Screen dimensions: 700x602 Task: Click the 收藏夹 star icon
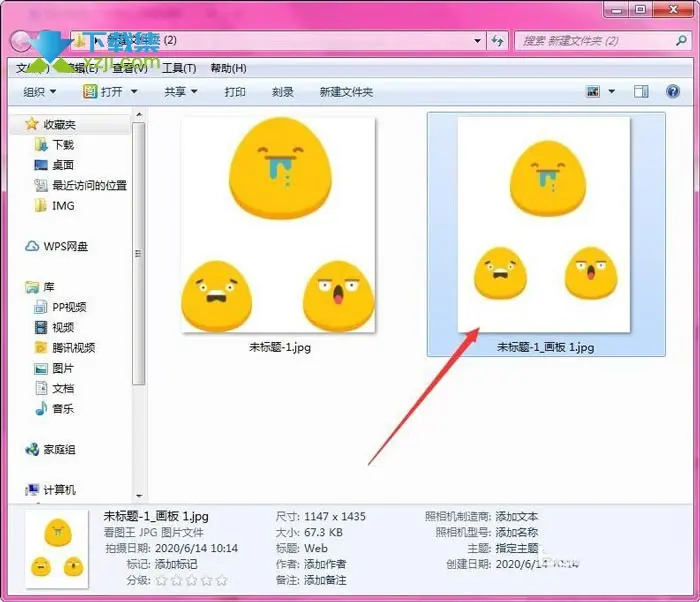[32, 124]
